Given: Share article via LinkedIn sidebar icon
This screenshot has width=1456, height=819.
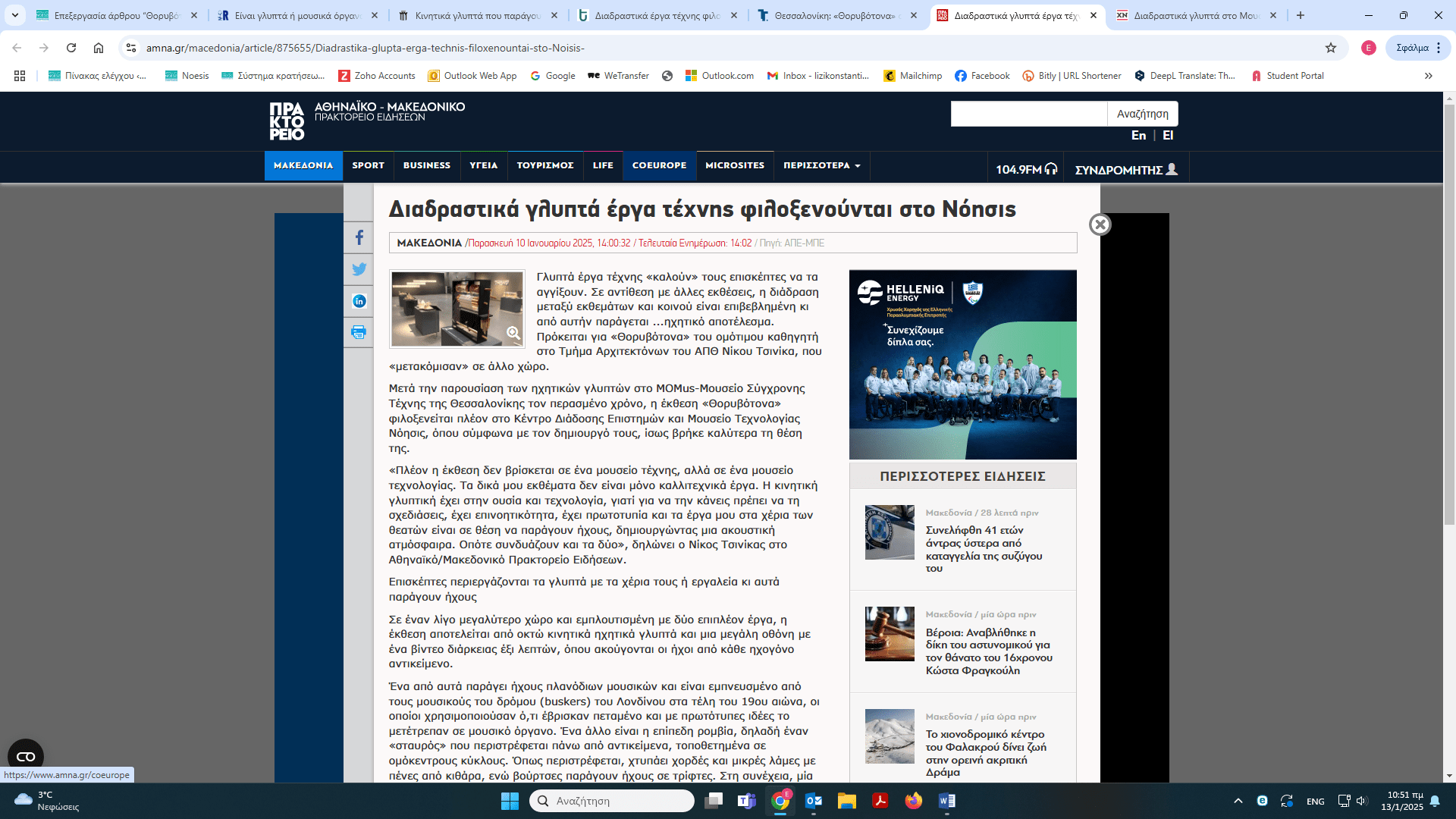Looking at the screenshot, I should pyautogui.click(x=359, y=301).
